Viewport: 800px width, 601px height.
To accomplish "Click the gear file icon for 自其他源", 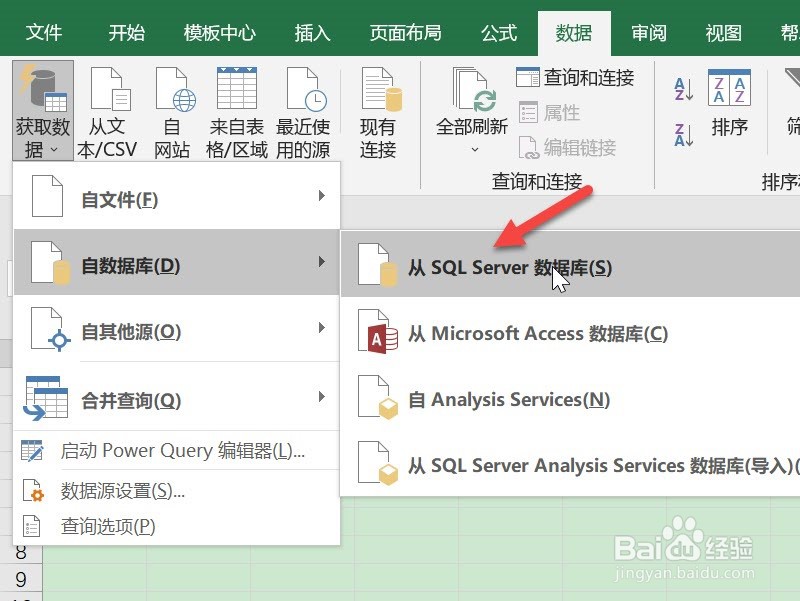I will click(x=50, y=329).
